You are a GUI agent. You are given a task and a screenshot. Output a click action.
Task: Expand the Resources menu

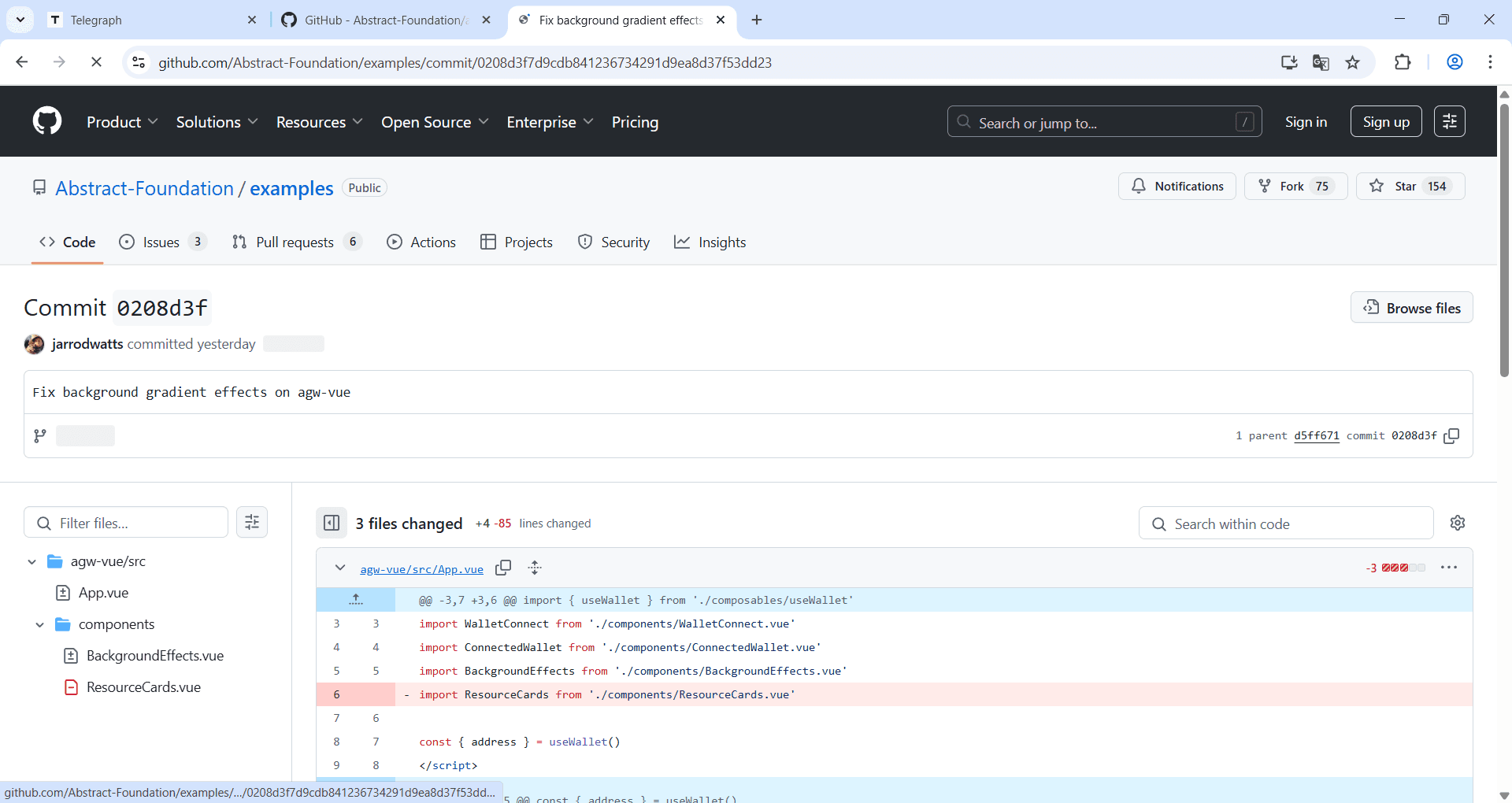319,122
